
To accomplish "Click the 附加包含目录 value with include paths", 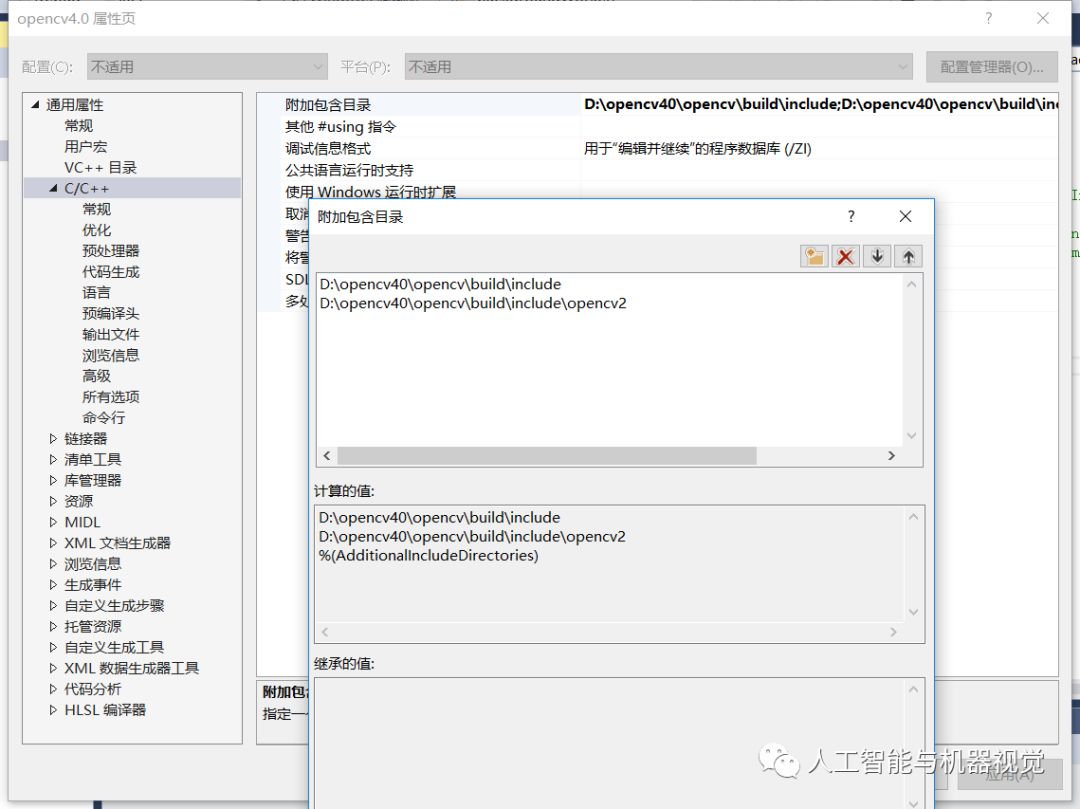I will (x=820, y=105).
